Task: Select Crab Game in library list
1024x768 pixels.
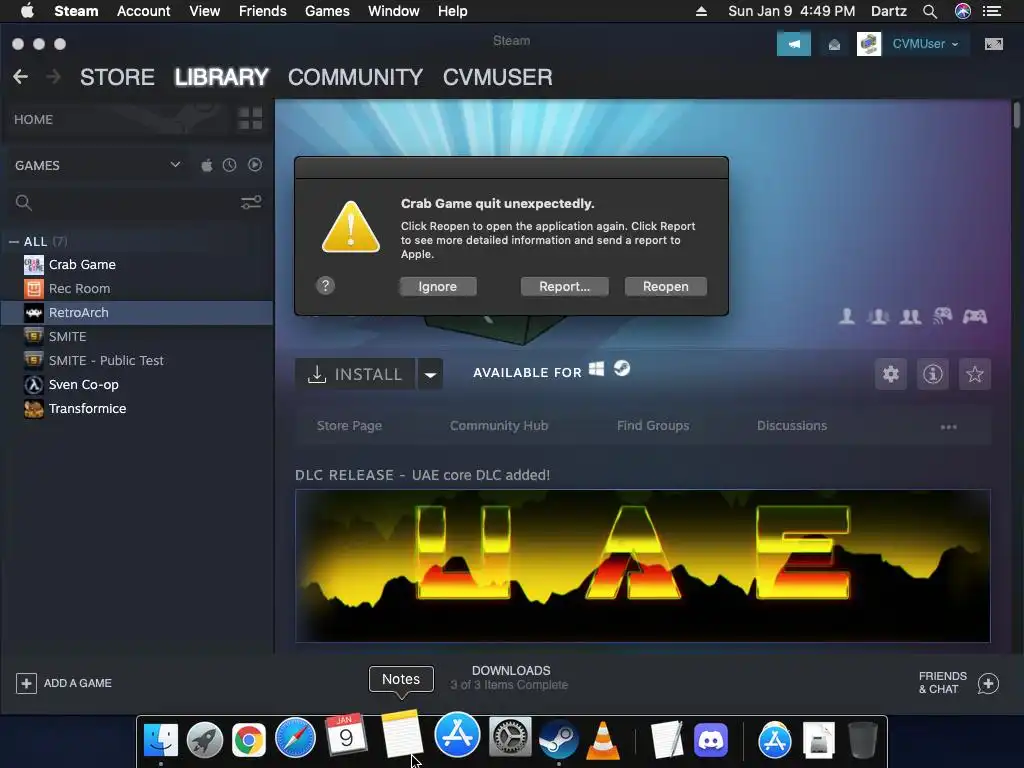Action: [137, 264]
